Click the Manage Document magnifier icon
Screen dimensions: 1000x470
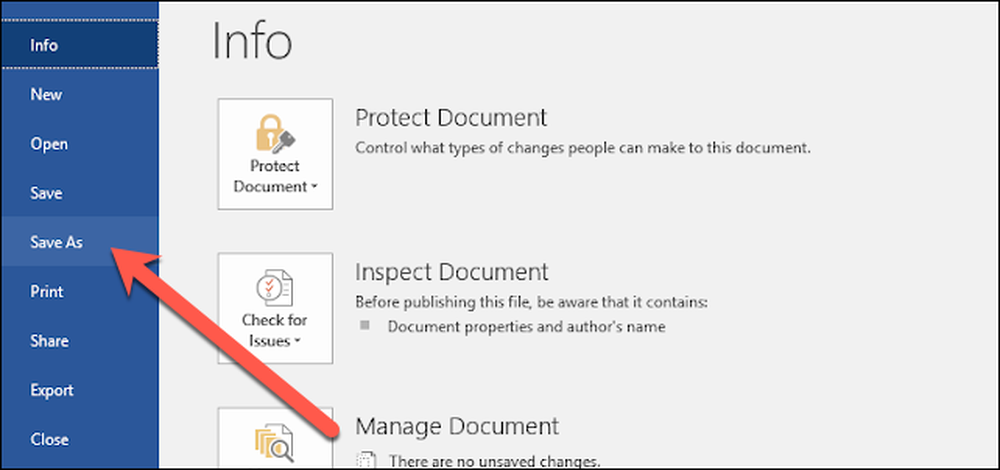coord(275,444)
